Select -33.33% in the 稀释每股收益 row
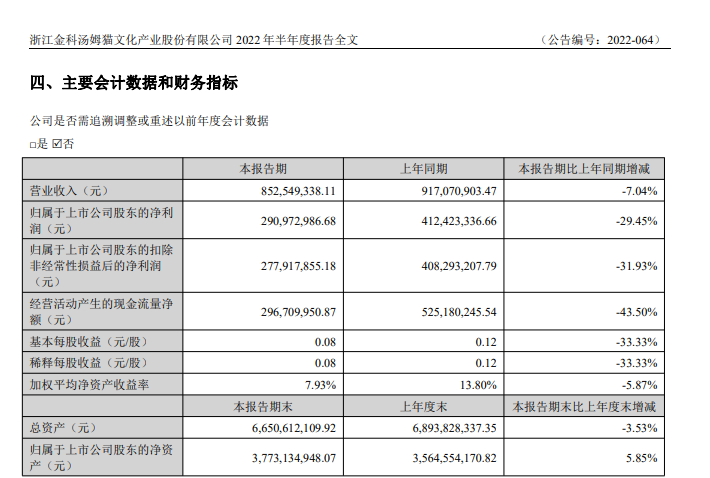The image size is (710, 478). (x=637, y=363)
